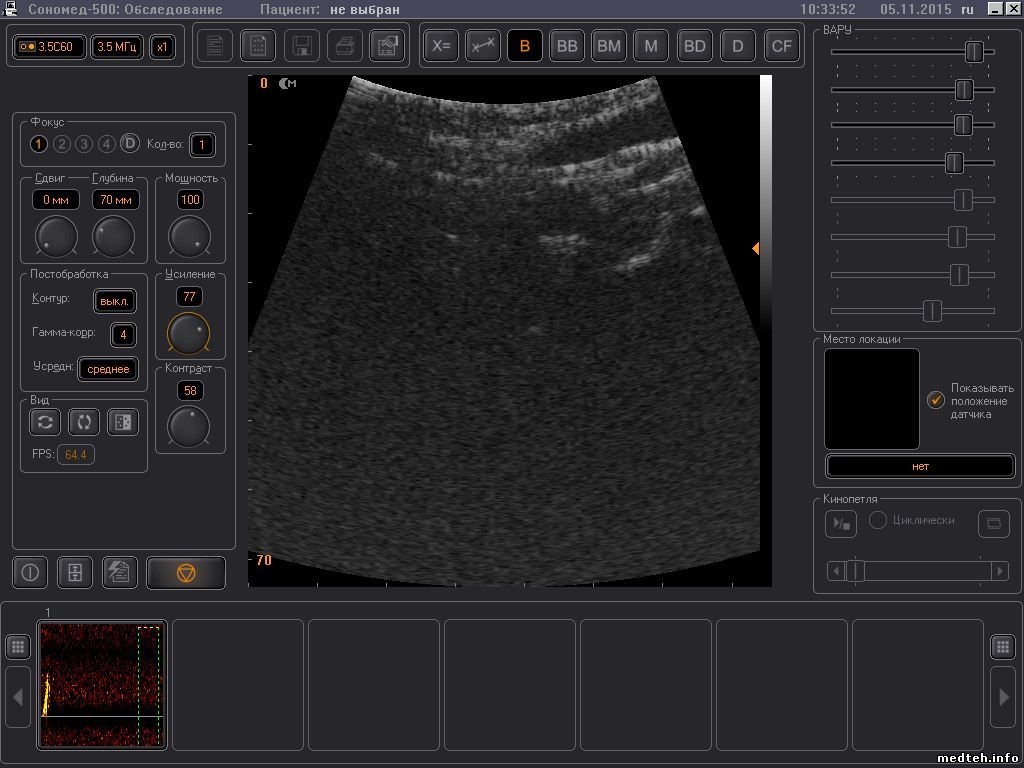Click the power icon button at bottom left

pos(30,573)
